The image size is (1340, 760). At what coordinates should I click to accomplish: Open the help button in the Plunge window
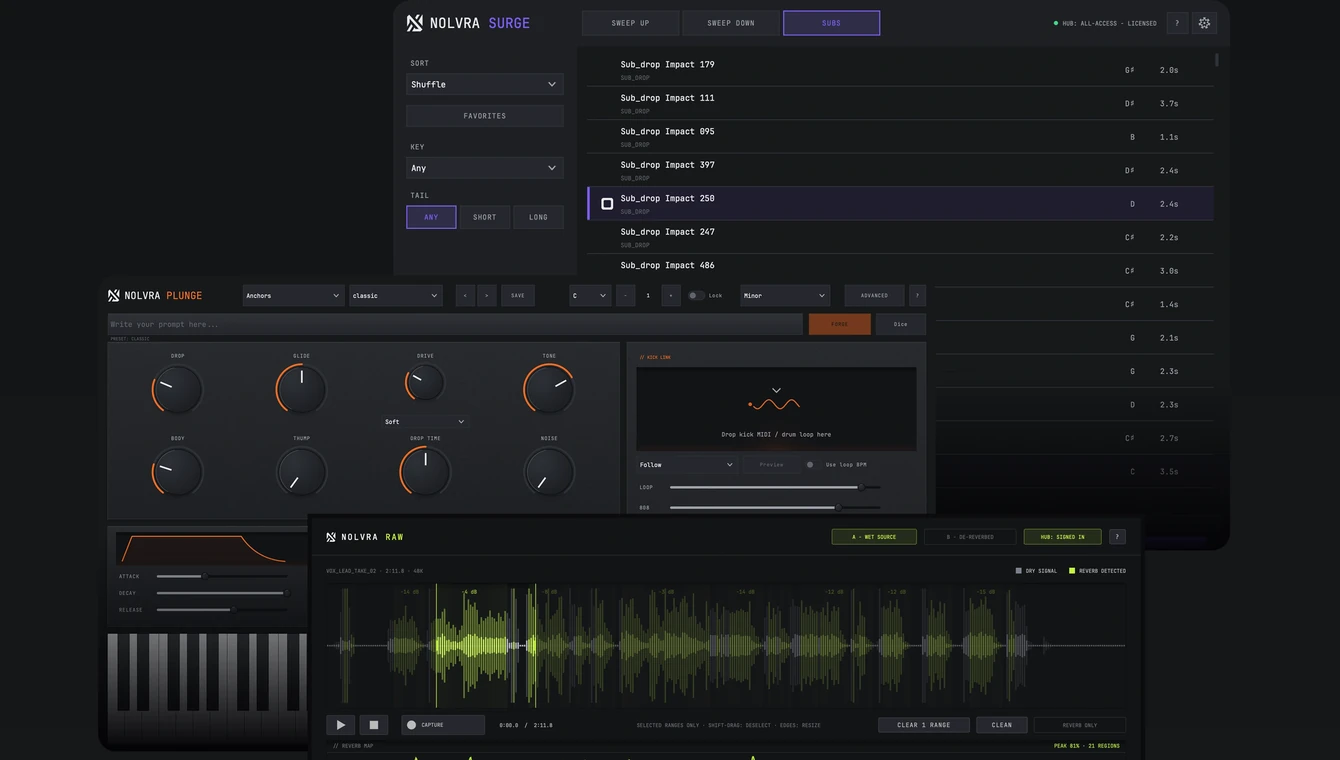[918, 295]
